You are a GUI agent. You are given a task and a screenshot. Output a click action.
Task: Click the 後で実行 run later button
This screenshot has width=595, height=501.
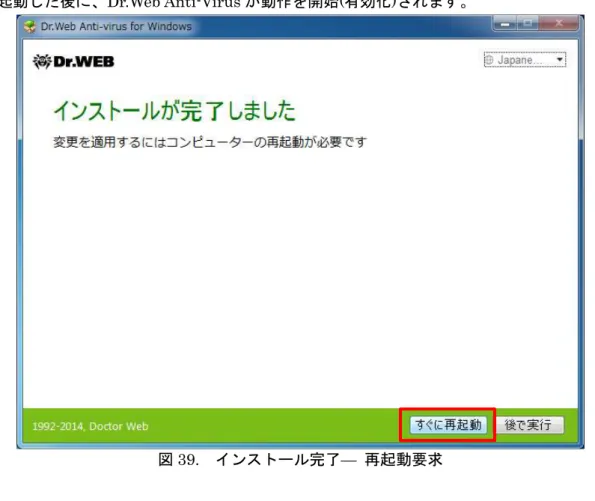click(x=530, y=425)
